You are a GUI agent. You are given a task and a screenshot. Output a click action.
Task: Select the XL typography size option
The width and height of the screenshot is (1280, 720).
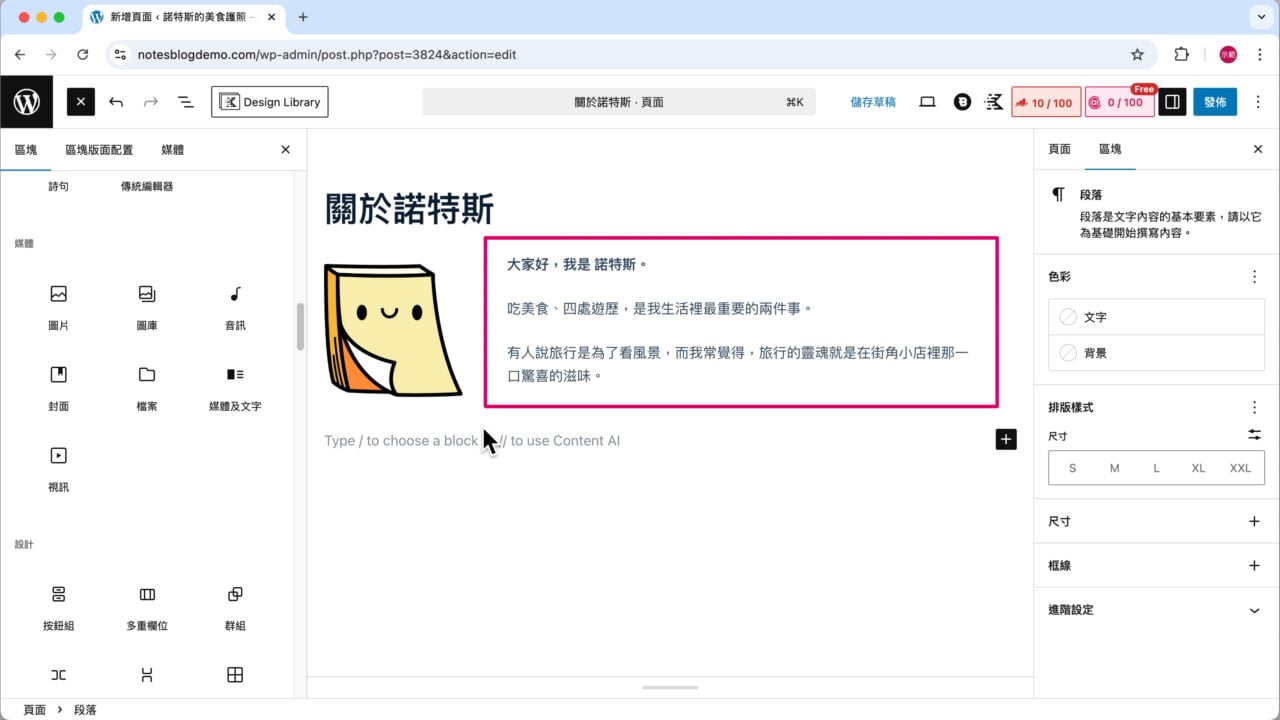1198,467
